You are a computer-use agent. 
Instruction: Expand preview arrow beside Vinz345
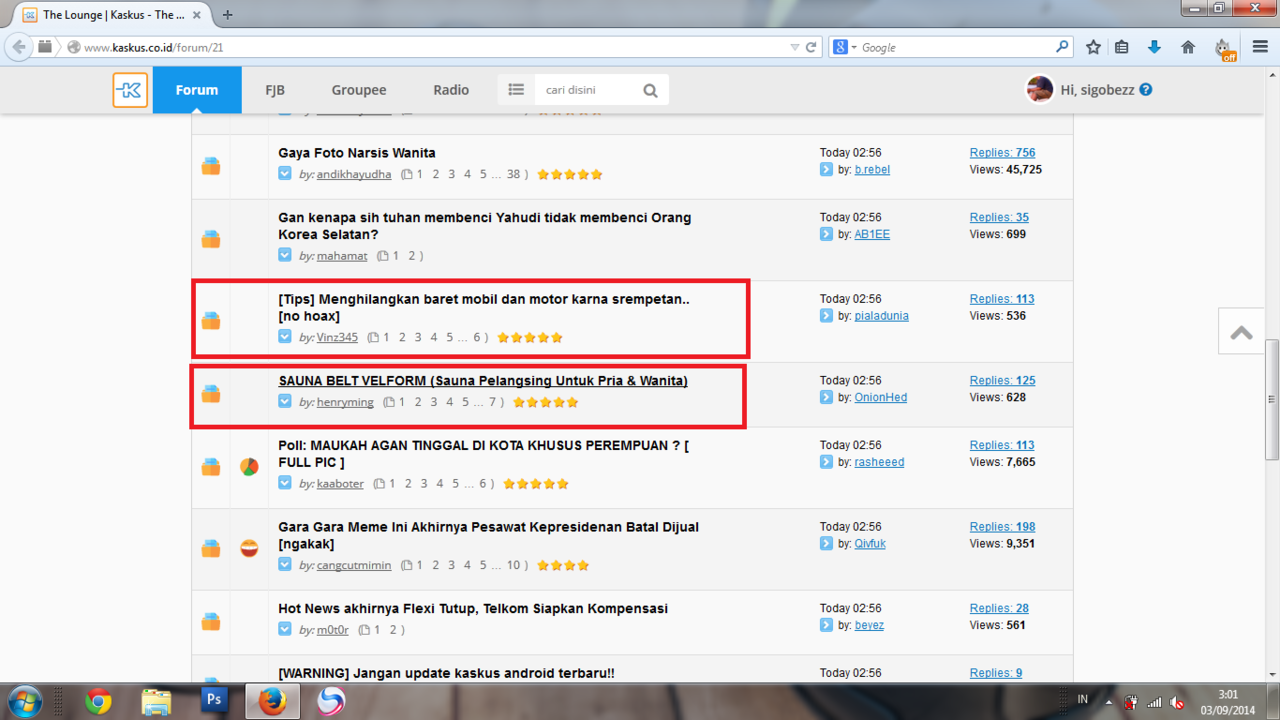coord(285,337)
